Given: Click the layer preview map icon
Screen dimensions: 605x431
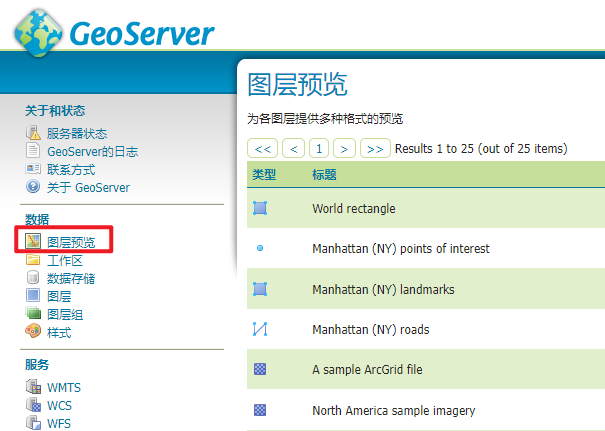Looking at the screenshot, I should (33, 241).
